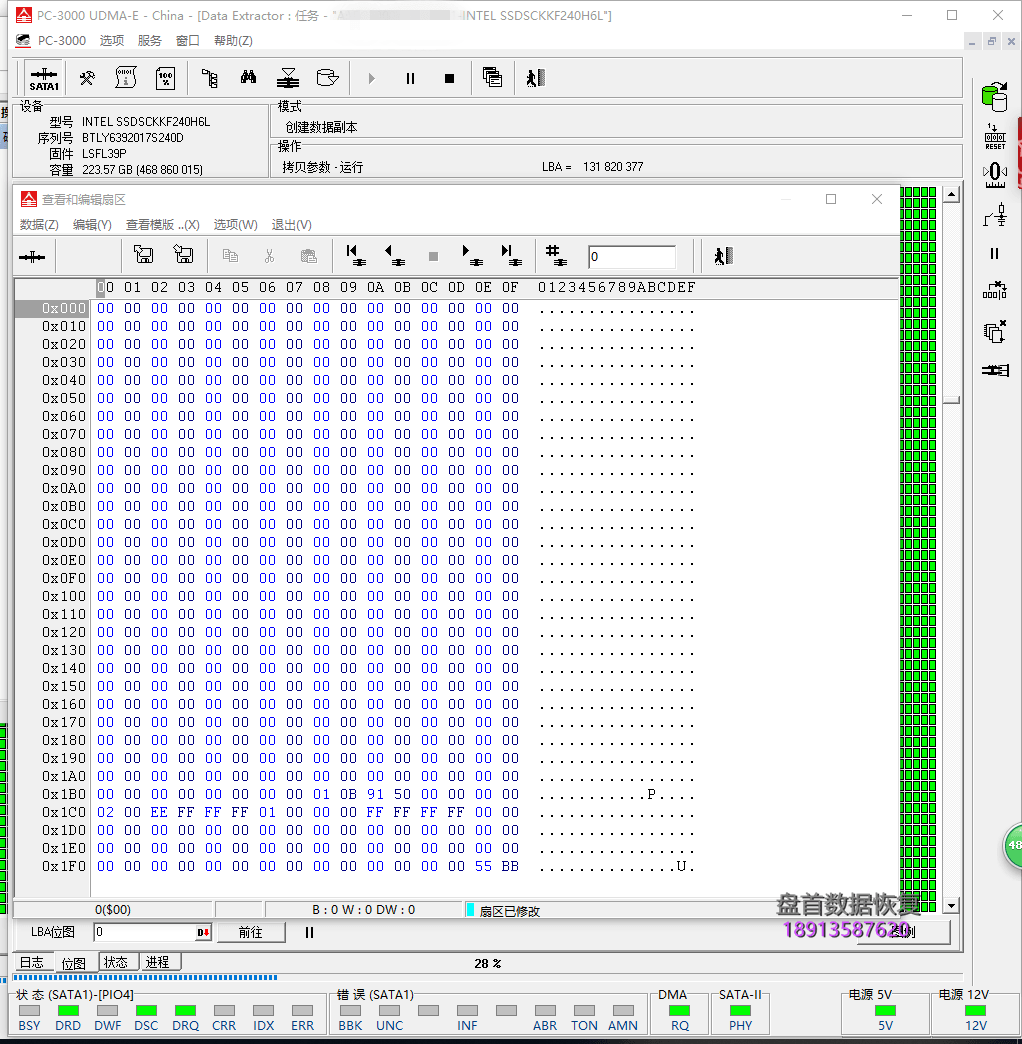The height and width of the screenshot is (1044, 1022).
Task: Select hex byte EE in row 0x1C0
Action: [x=159, y=812]
